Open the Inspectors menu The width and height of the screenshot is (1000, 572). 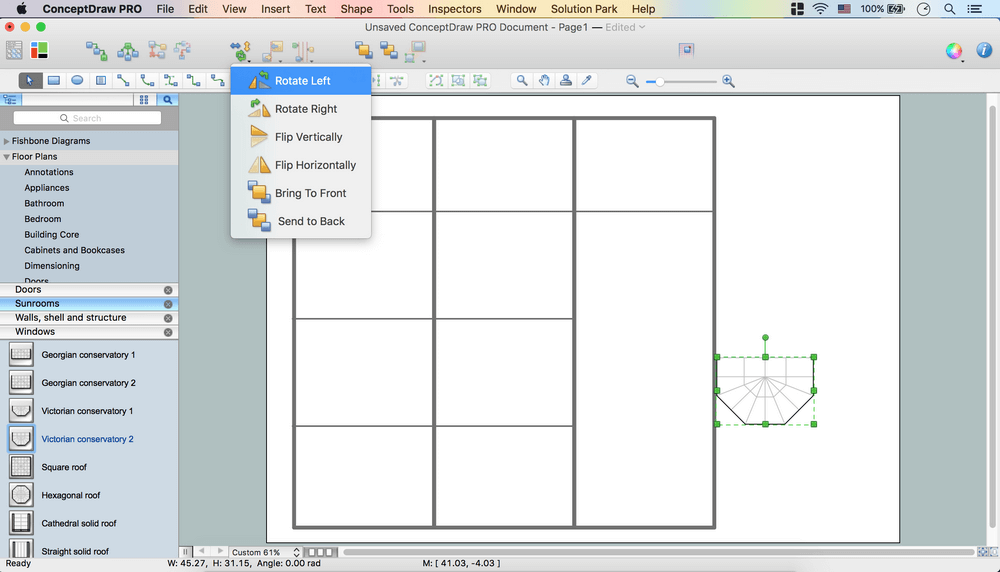454,9
